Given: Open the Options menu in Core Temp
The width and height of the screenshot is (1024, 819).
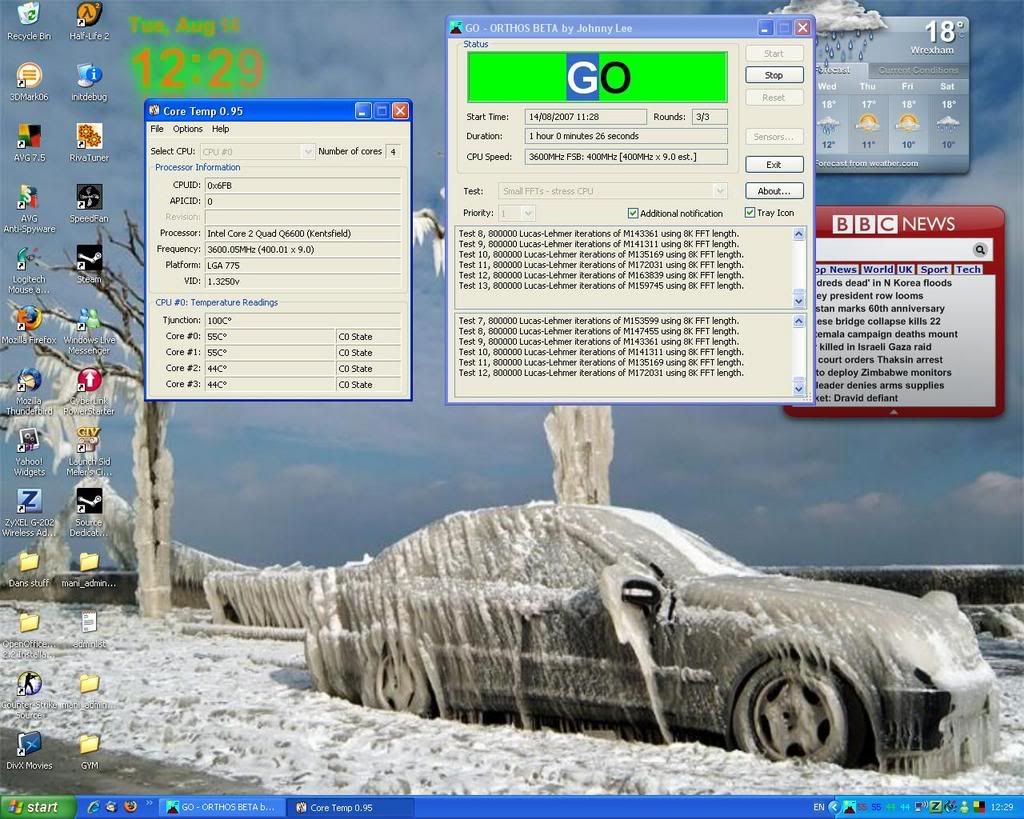Looking at the screenshot, I should coord(187,129).
